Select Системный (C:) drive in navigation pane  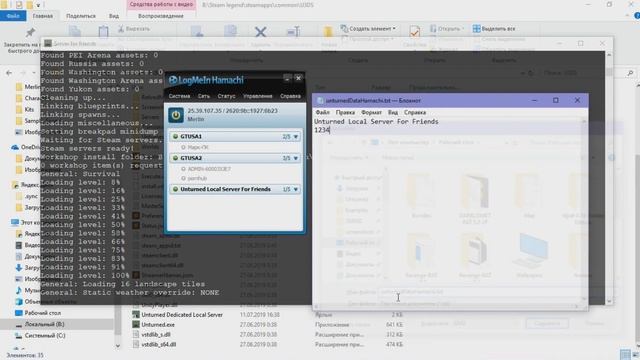click(x=40, y=336)
